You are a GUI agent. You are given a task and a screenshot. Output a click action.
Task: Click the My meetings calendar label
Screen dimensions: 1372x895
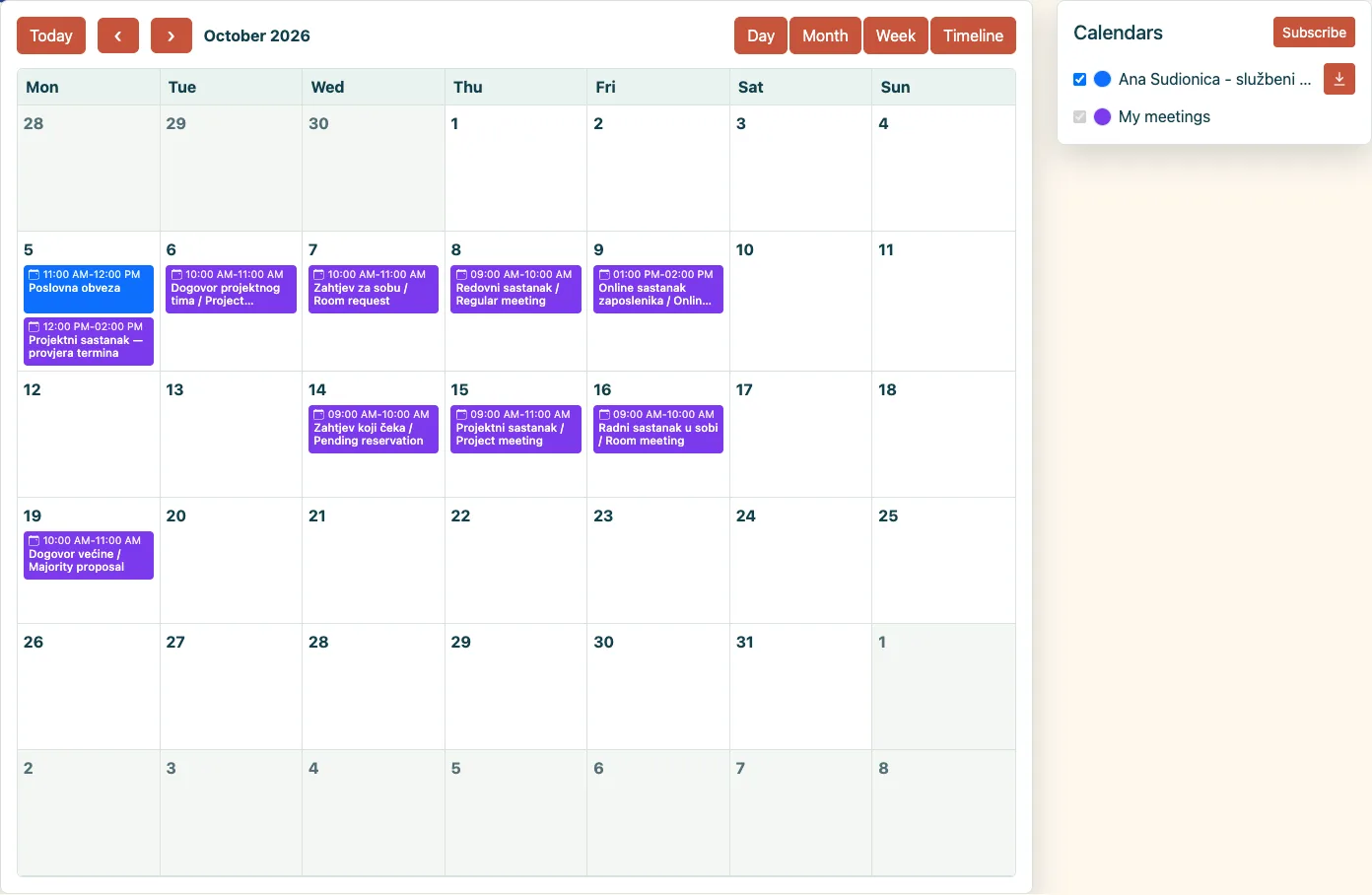[1164, 116]
